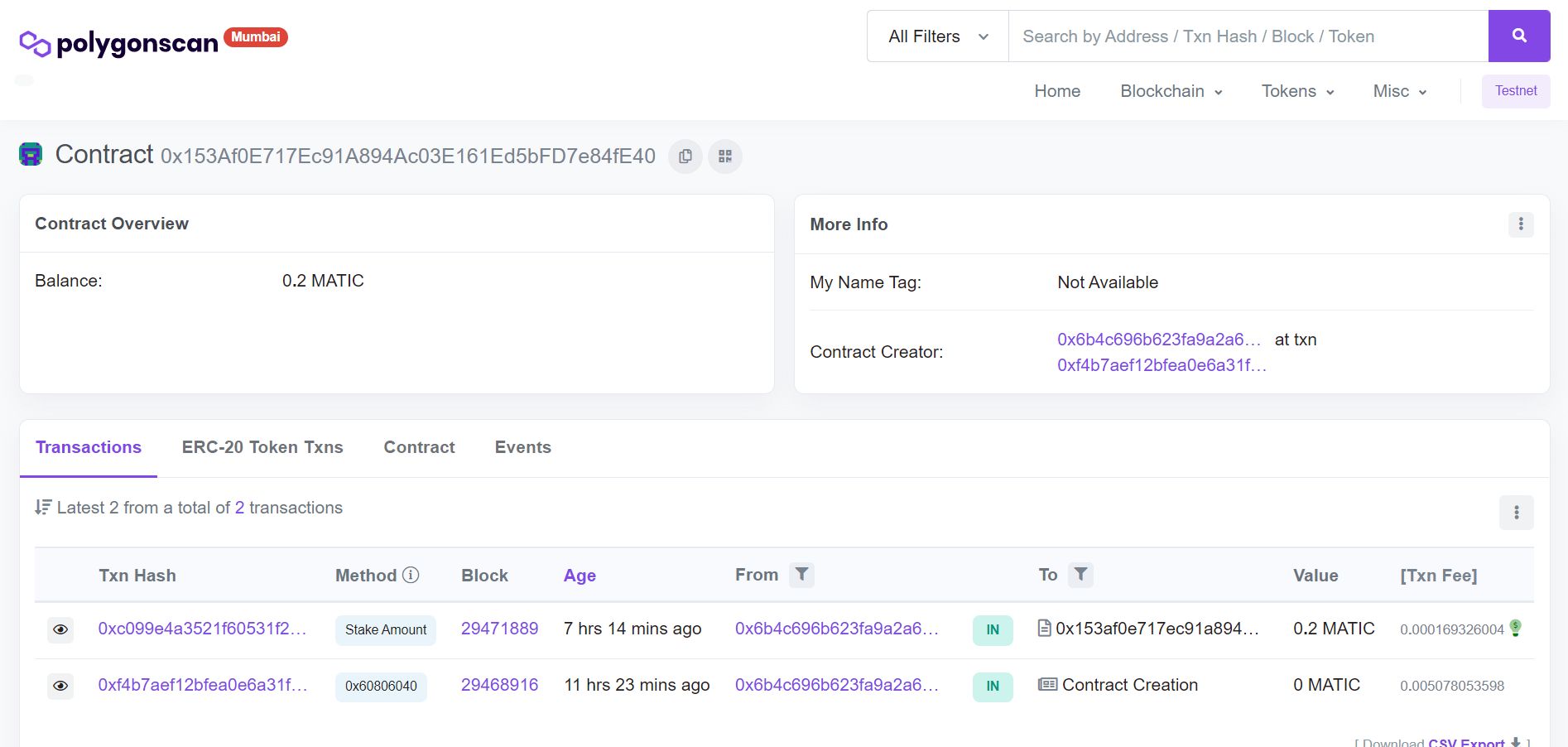Preview the Stake Amount transaction via eye icon
1568x747 pixels.
click(60, 629)
